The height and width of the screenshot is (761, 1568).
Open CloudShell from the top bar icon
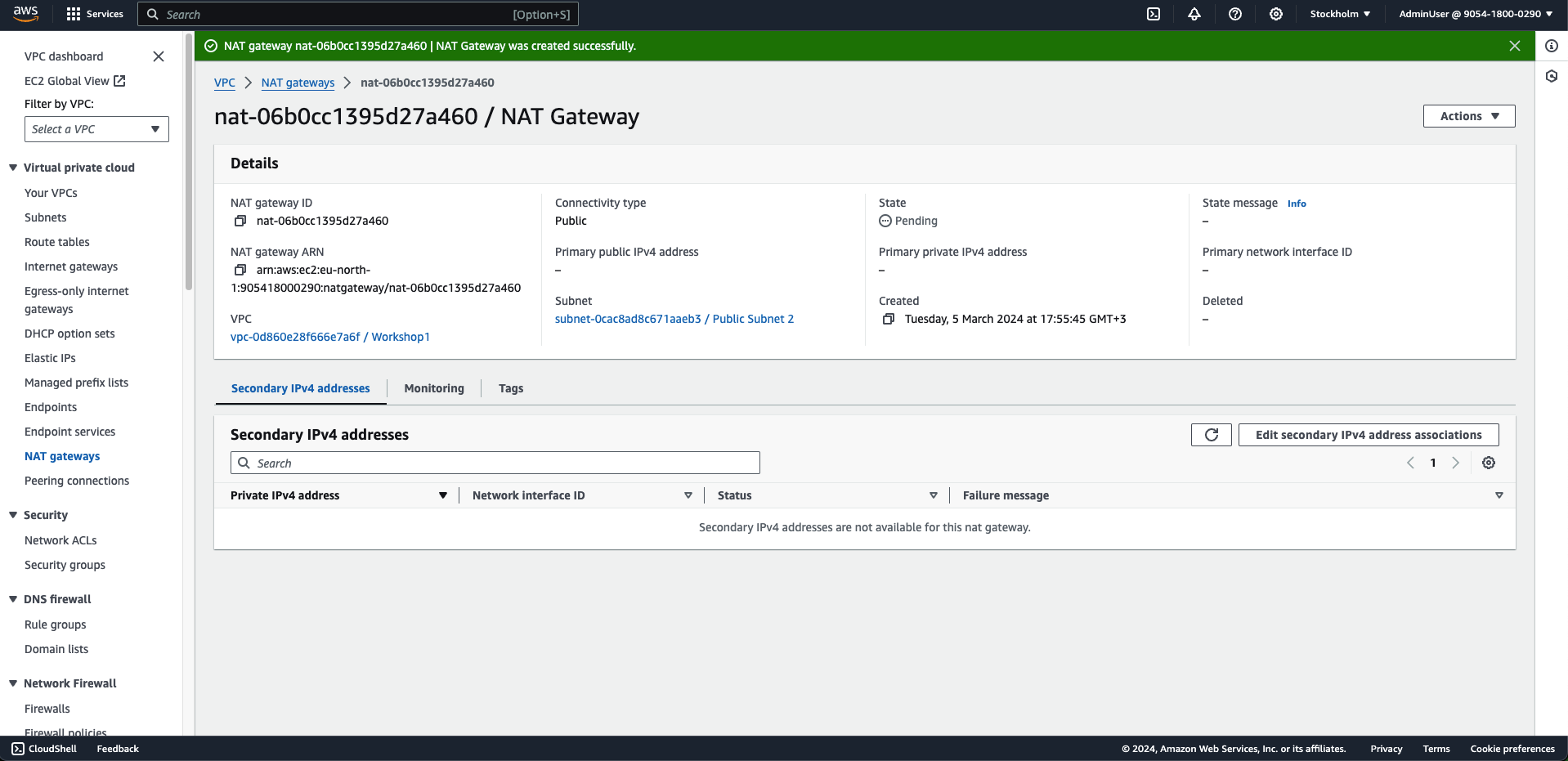(1153, 14)
